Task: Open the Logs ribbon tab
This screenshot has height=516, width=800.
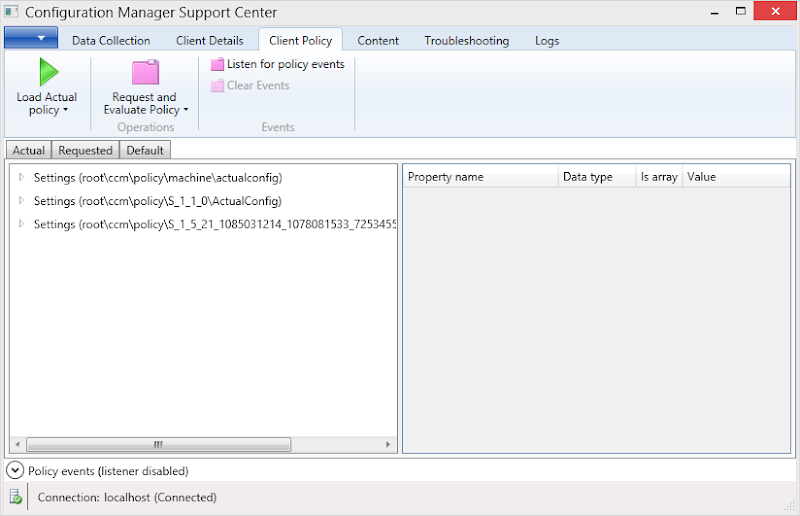Action: 547,41
